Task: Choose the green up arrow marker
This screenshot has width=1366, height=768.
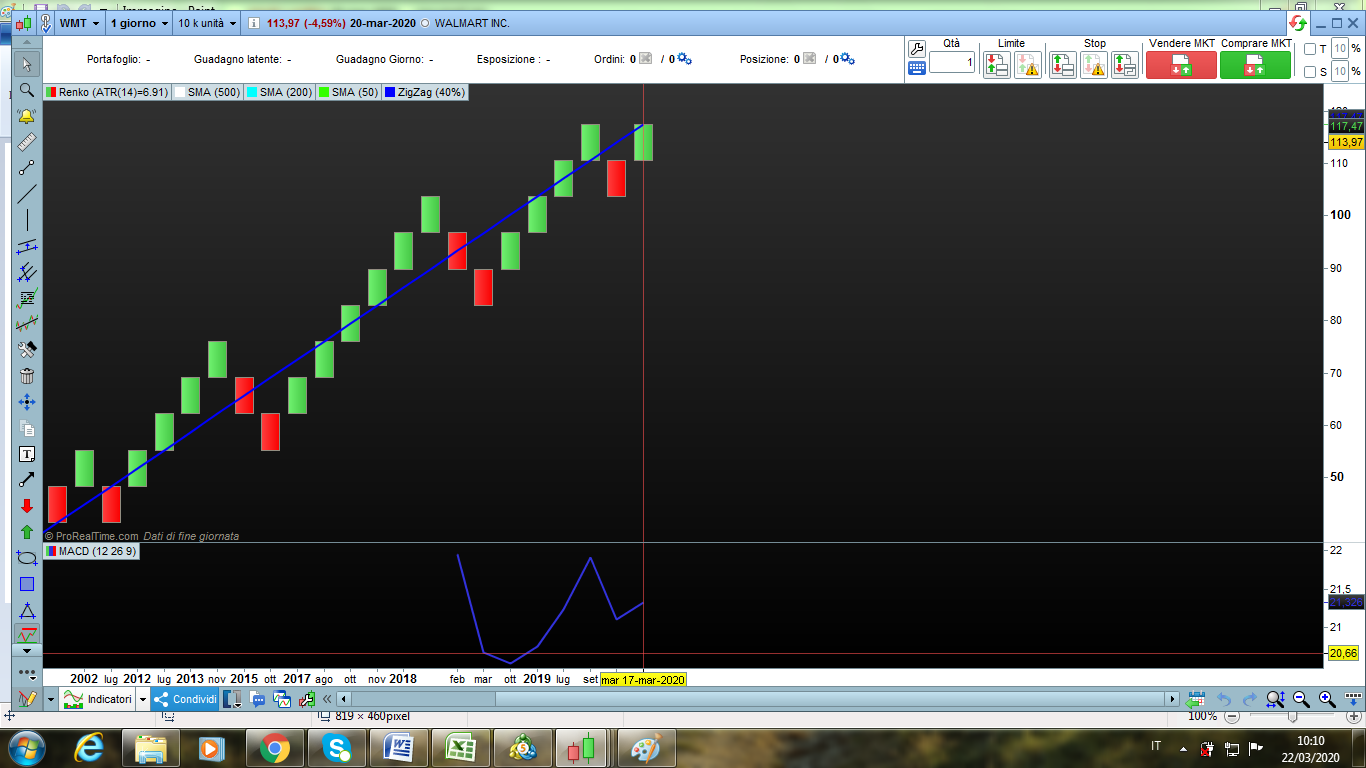Action: 27,532
